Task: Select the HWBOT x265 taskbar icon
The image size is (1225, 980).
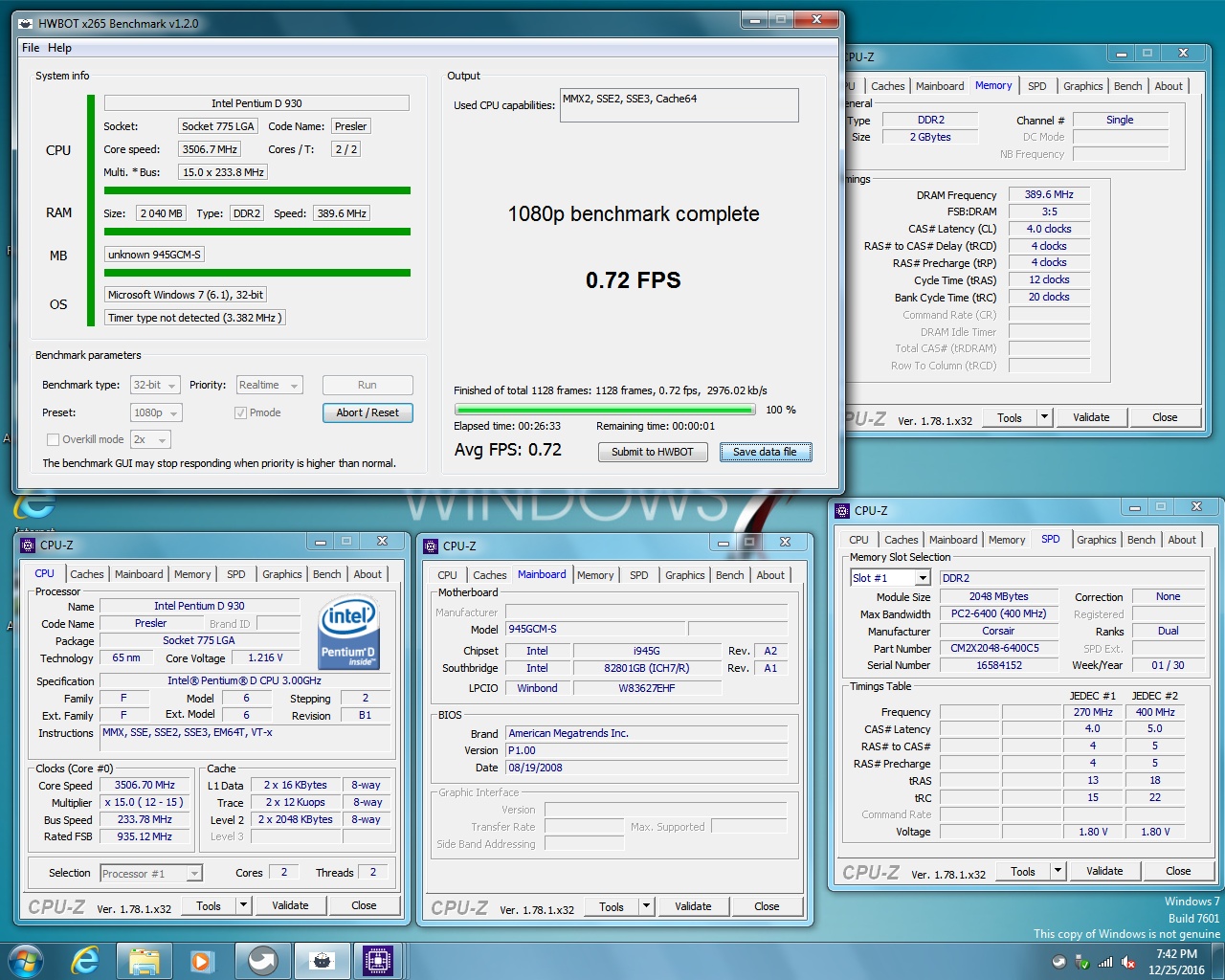Action: [x=322, y=961]
